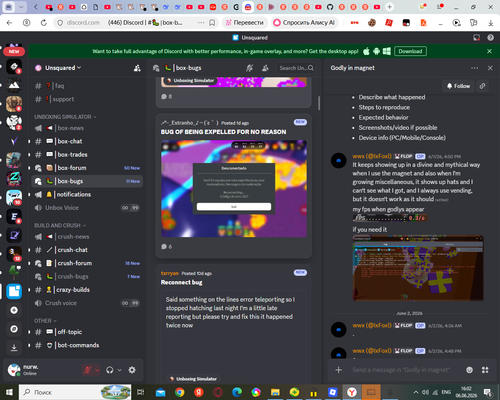500x400 pixels.
Task: Click Спросить Алису AI button
Action: (304, 23)
